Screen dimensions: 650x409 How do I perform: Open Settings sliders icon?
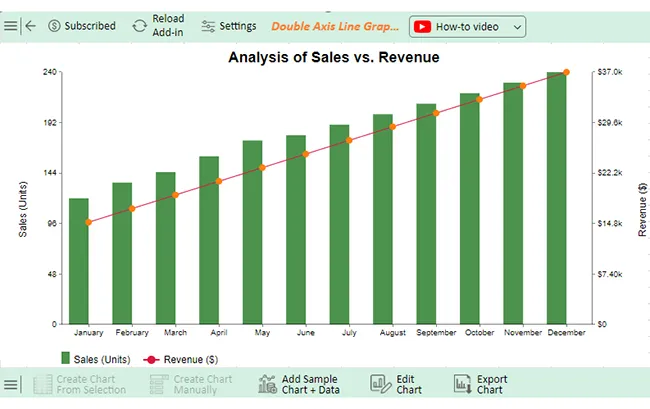tap(208, 27)
